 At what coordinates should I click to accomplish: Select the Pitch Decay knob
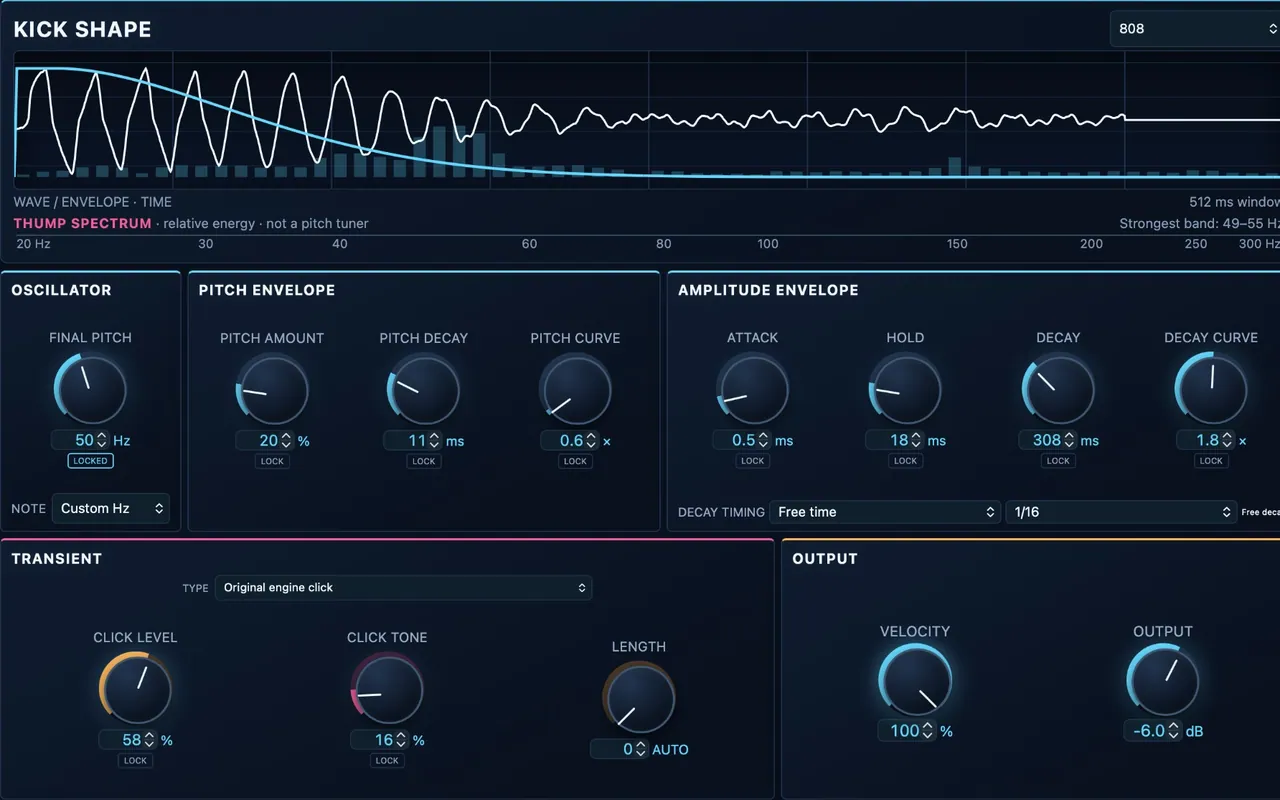[424, 389]
